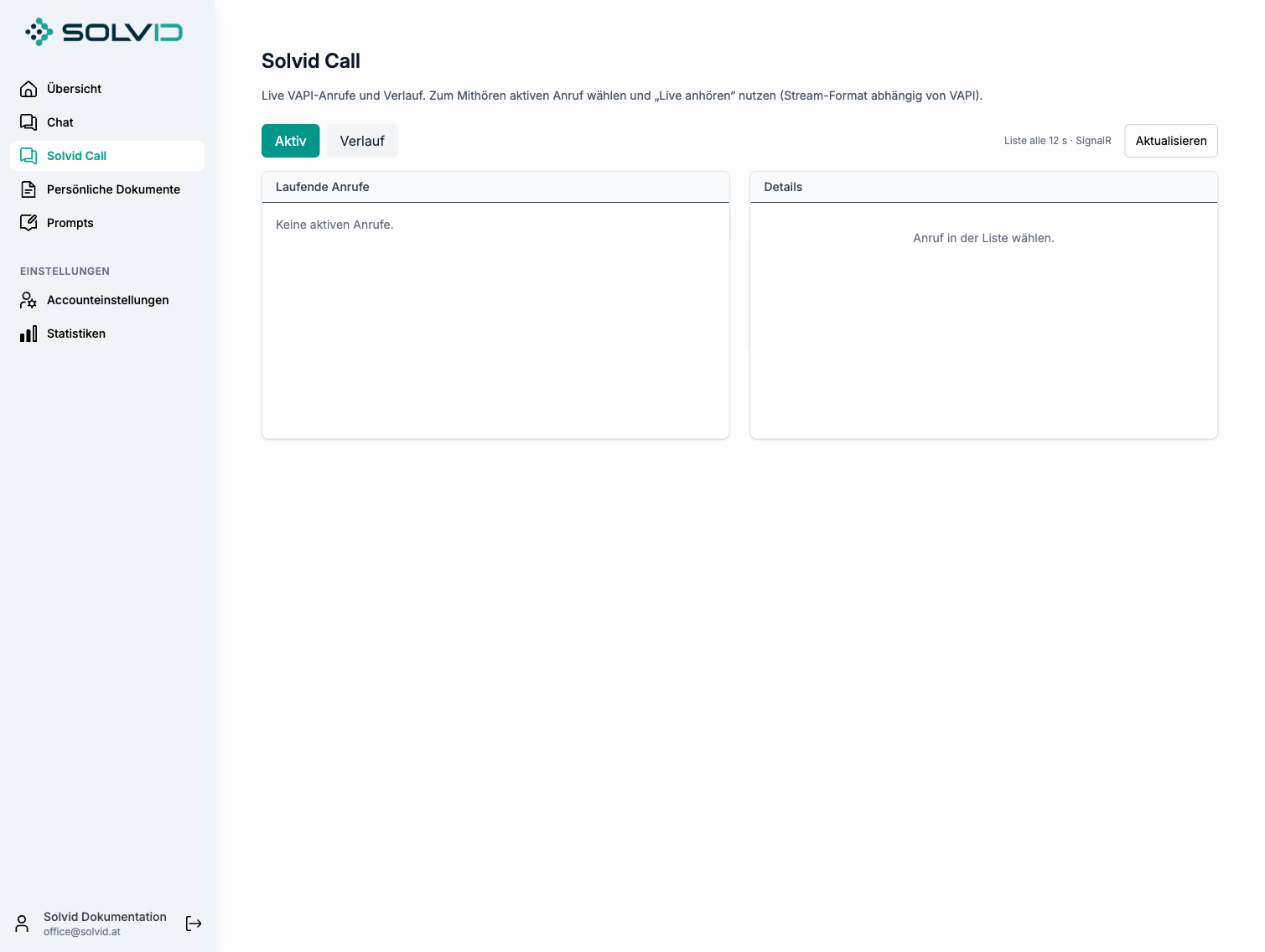
Task: Click the Statistiken bar chart icon
Action: coord(29,334)
